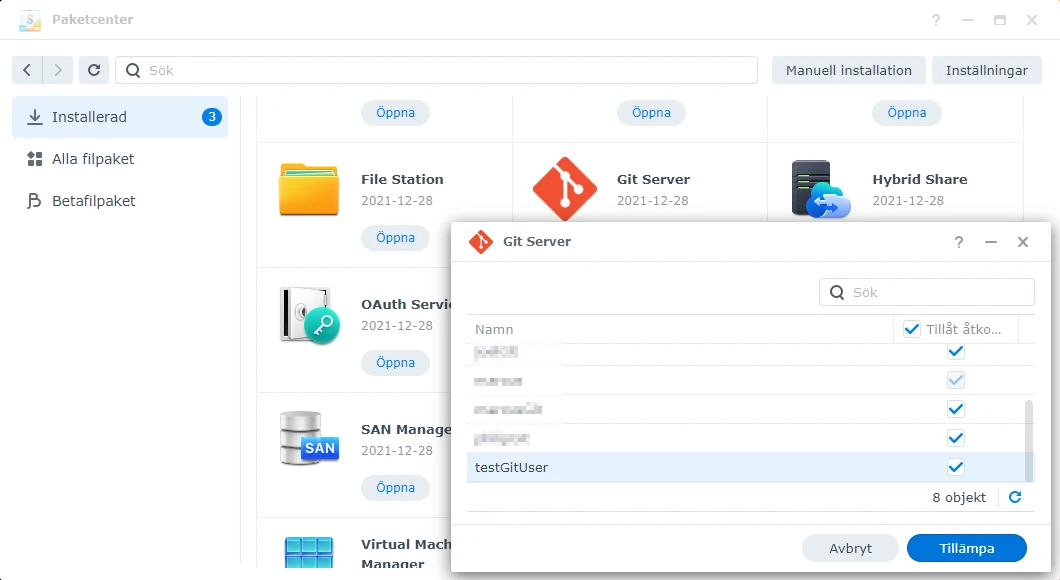Open help via the question mark in Git Server dialog

click(x=958, y=242)
